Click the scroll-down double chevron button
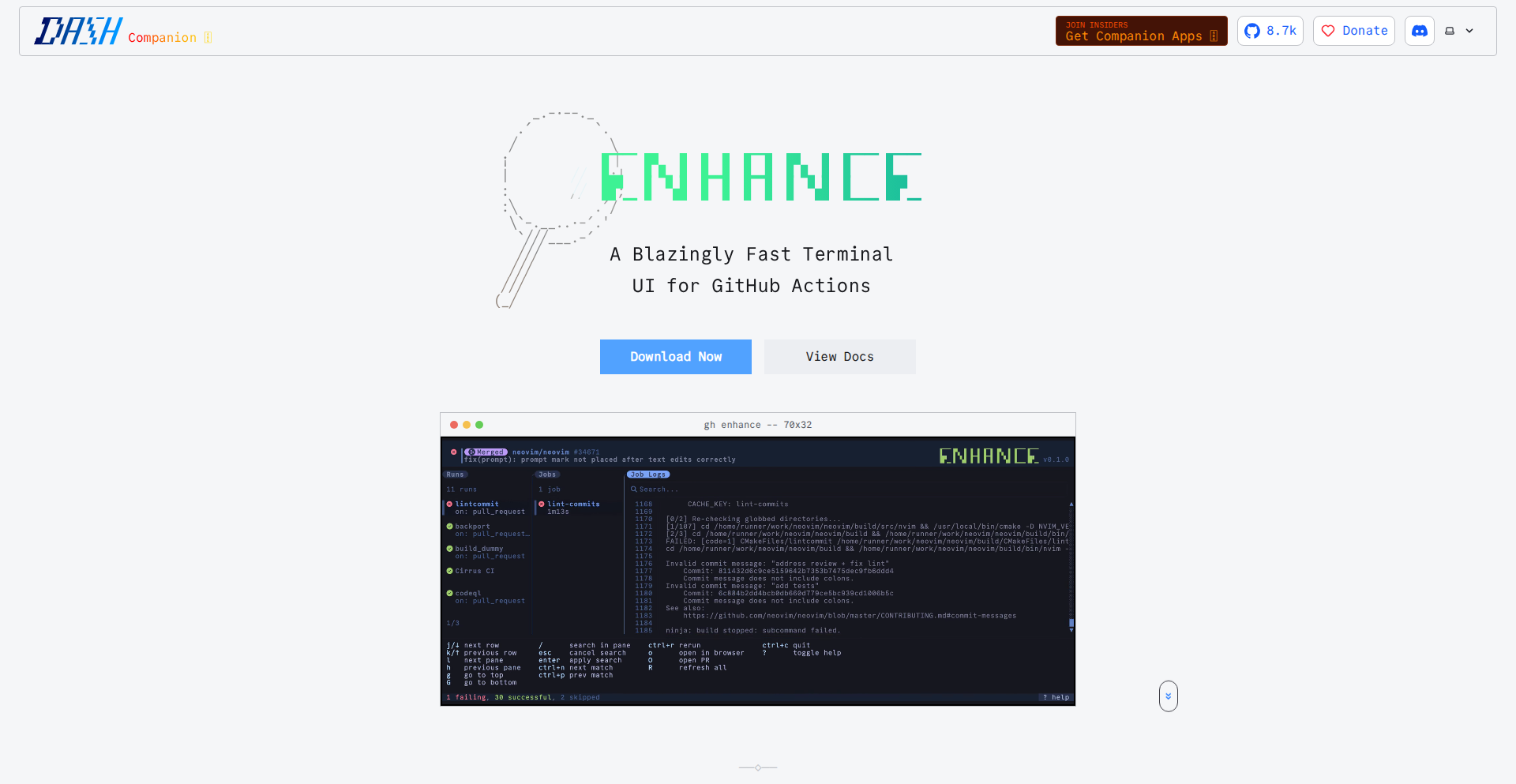1516x784 pixels. coord(1169,696)
